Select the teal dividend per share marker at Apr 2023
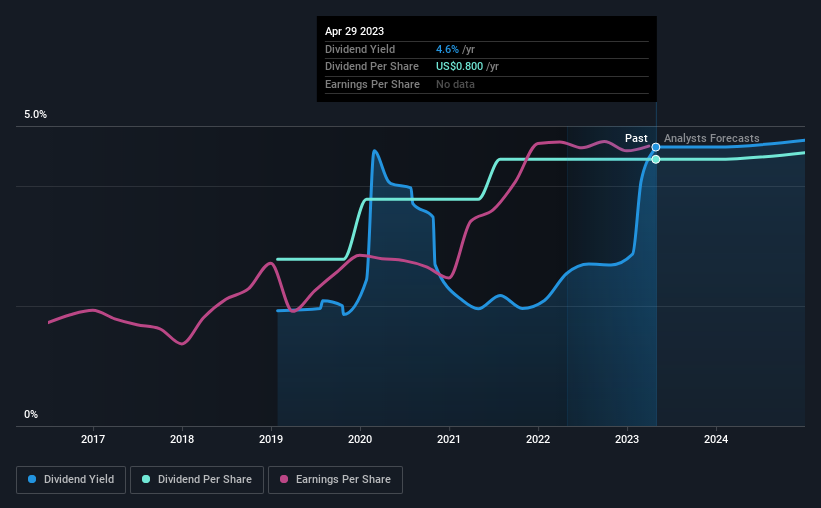The image size is (821, 508). tap(656, 159)
